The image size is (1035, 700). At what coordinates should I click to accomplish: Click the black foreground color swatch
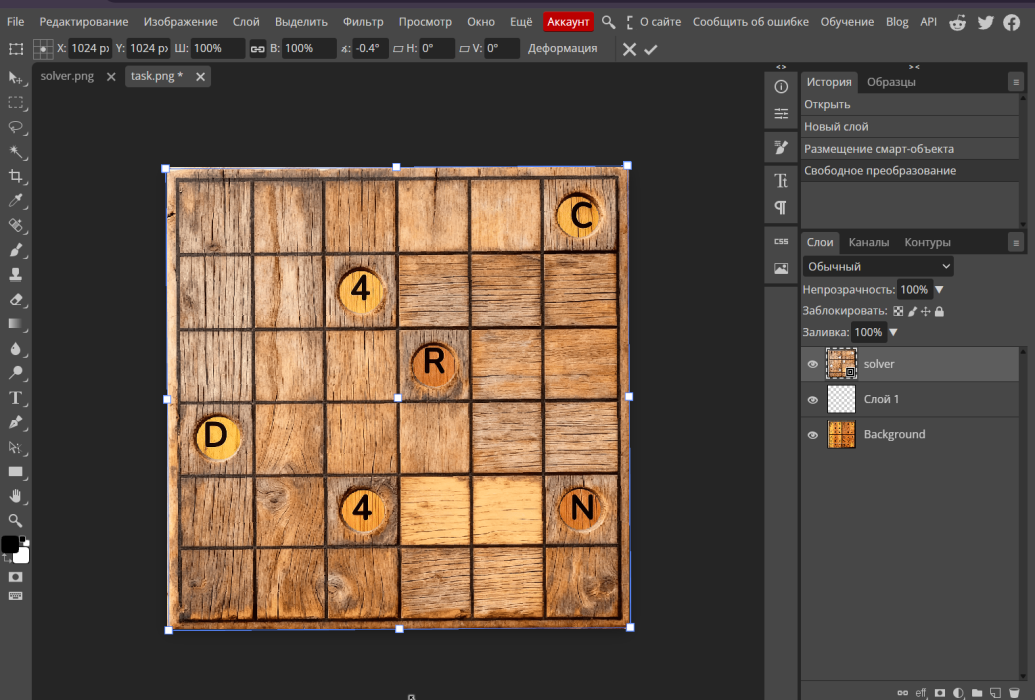[x=9, y=544]
